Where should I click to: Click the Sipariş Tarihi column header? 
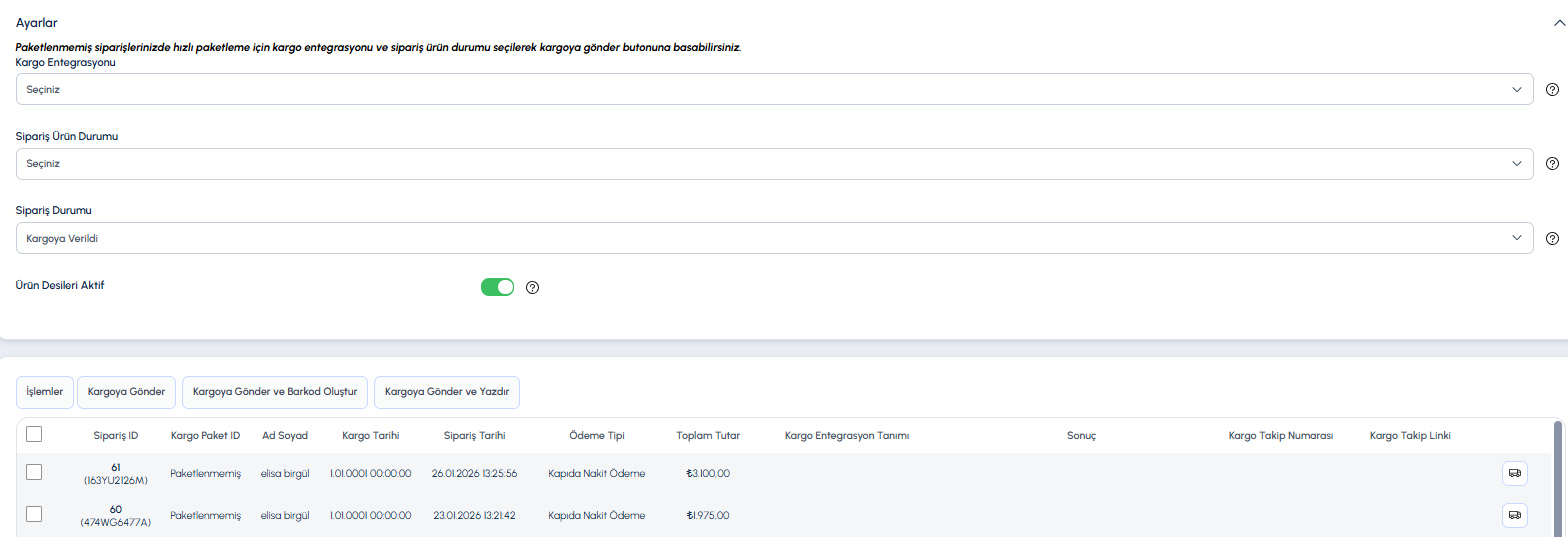[474, 436]
